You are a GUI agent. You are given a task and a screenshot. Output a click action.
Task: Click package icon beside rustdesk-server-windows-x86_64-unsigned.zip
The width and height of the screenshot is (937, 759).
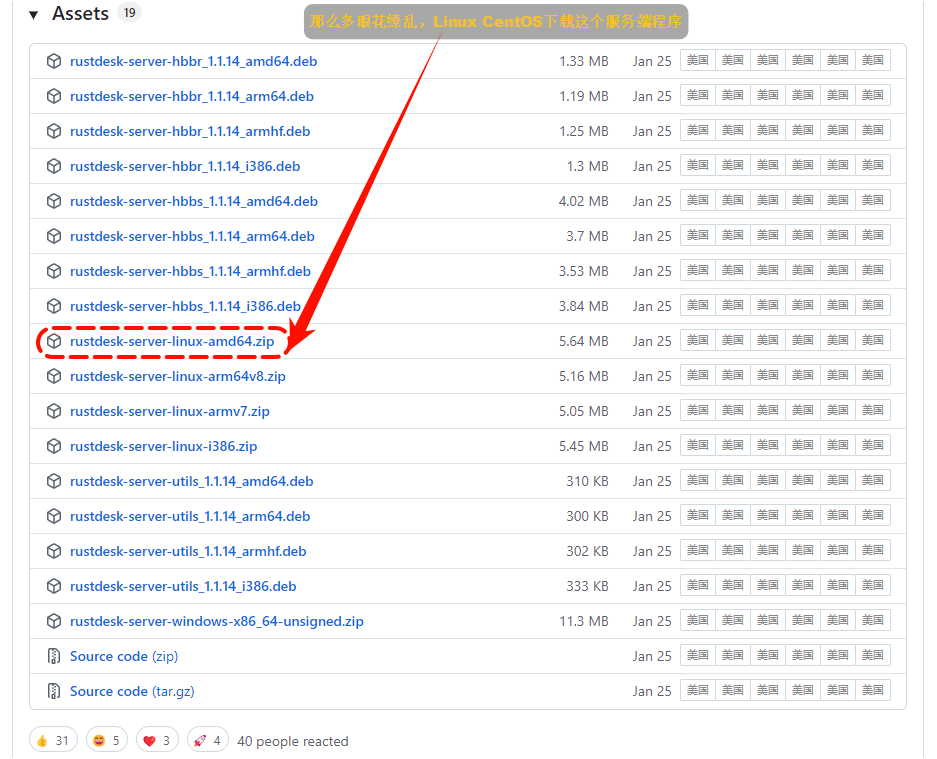click(x=54, y=621)
